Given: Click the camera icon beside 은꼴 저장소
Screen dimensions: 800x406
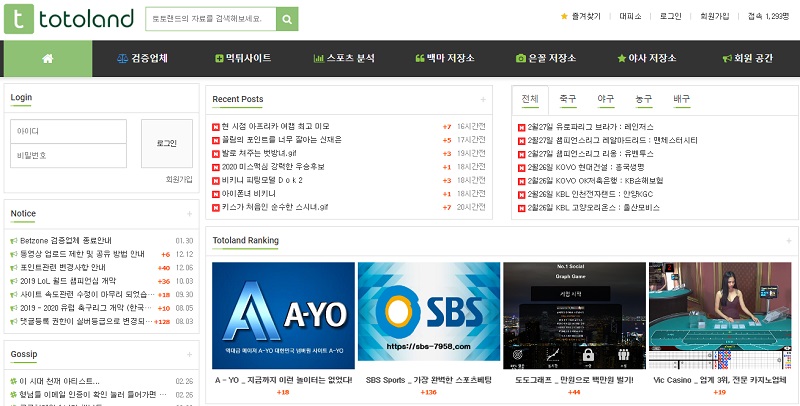Looking at the screenshot, I should [520, 59].
